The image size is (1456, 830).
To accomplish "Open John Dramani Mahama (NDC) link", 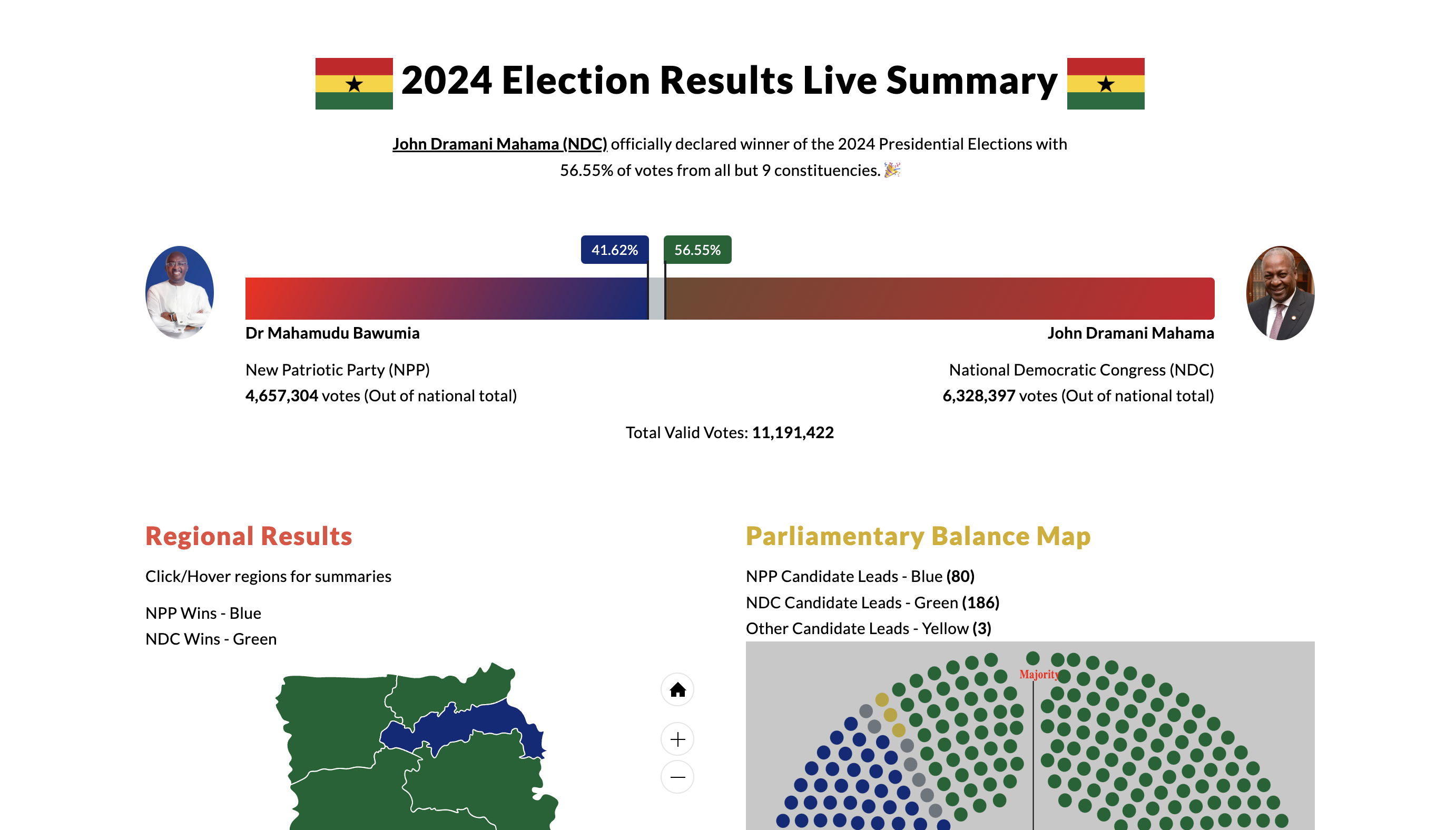I will pyautogui.click(x=499, y=144).
